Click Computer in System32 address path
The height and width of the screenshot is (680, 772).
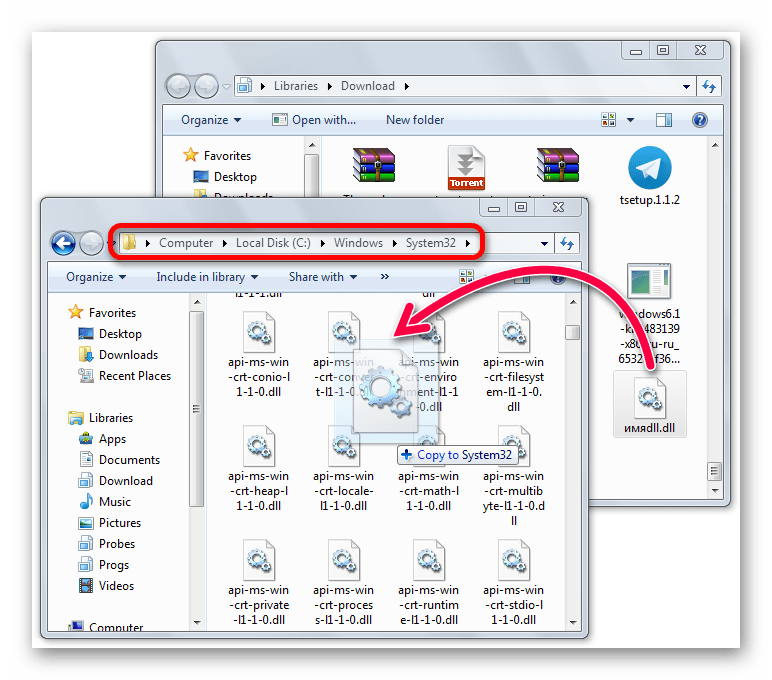pyautogui.click(x=186, y=243)
